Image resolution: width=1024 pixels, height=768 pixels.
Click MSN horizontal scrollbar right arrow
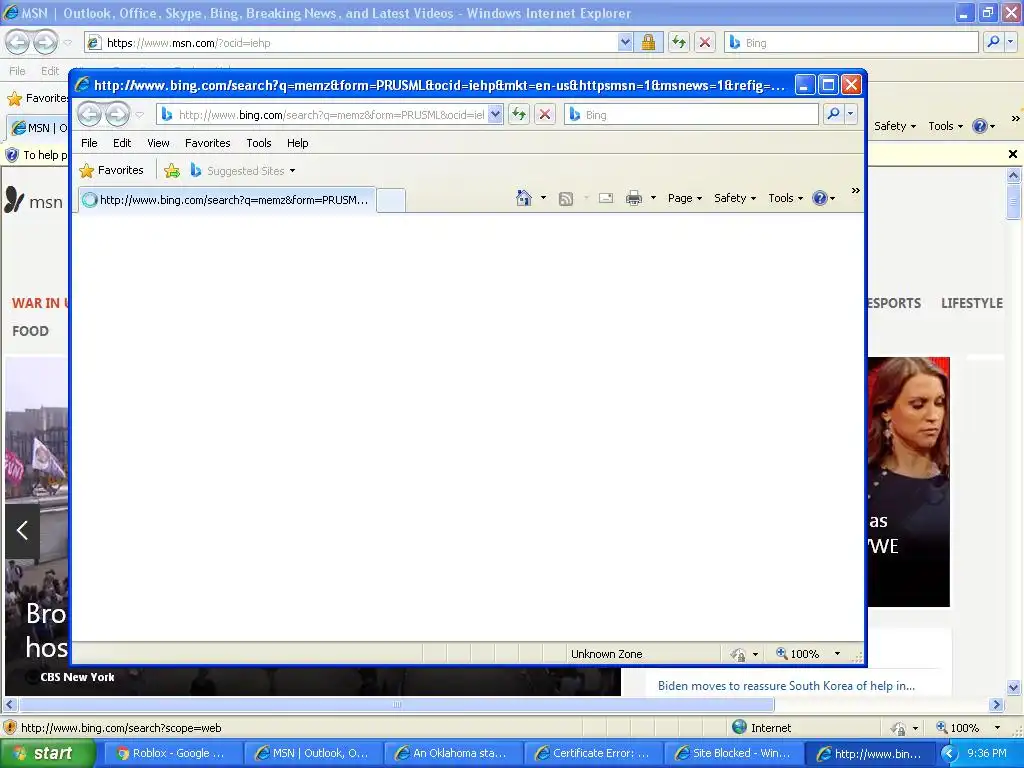(997, 705)
